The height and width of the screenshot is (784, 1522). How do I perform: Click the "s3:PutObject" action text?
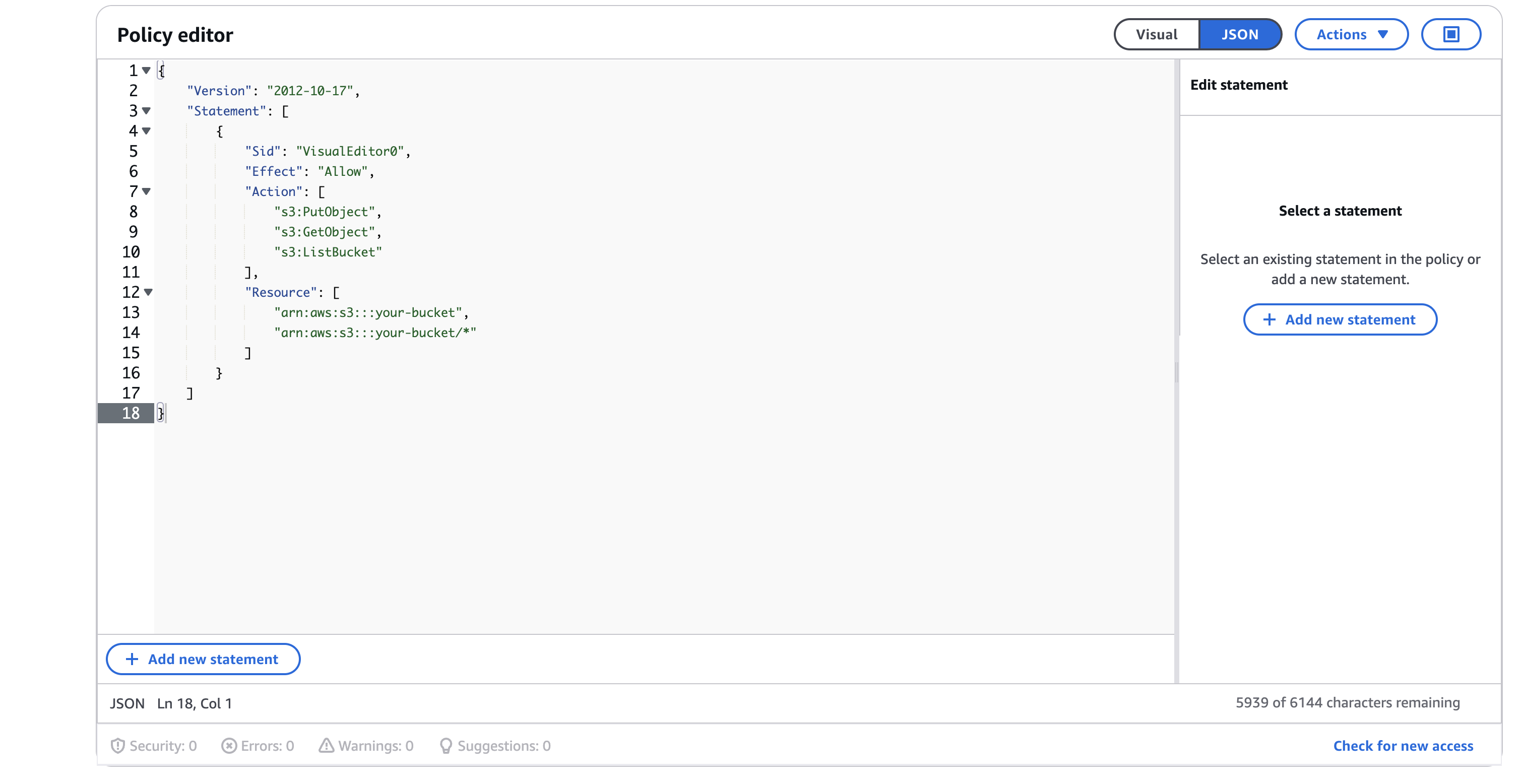(325, 212)
